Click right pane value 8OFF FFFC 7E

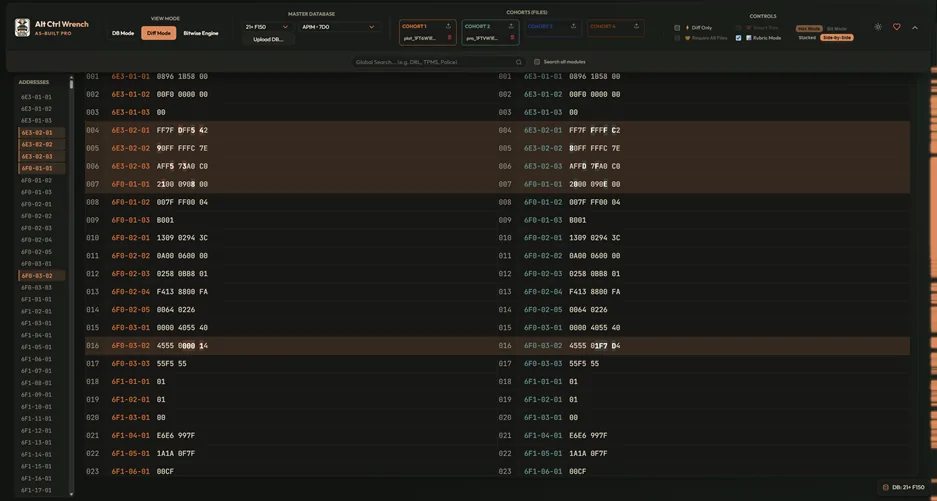(x=595, y=148)
